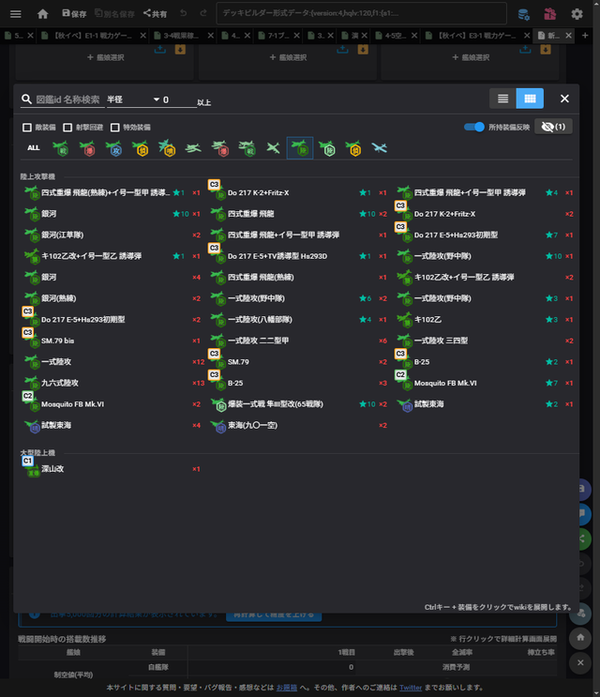Switch to list view layout
Image resolution: width=600 pixels, height=697 pixels.
point(503,98)
